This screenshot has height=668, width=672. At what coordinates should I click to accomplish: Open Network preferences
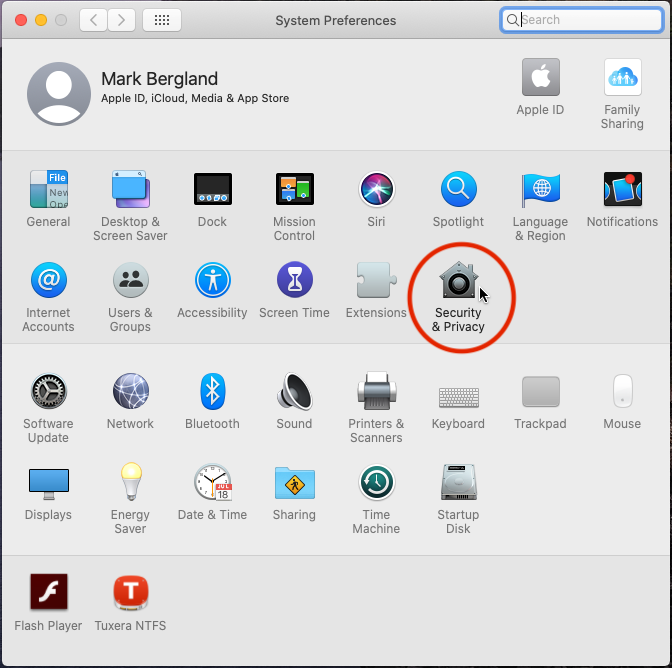point(131,391)
